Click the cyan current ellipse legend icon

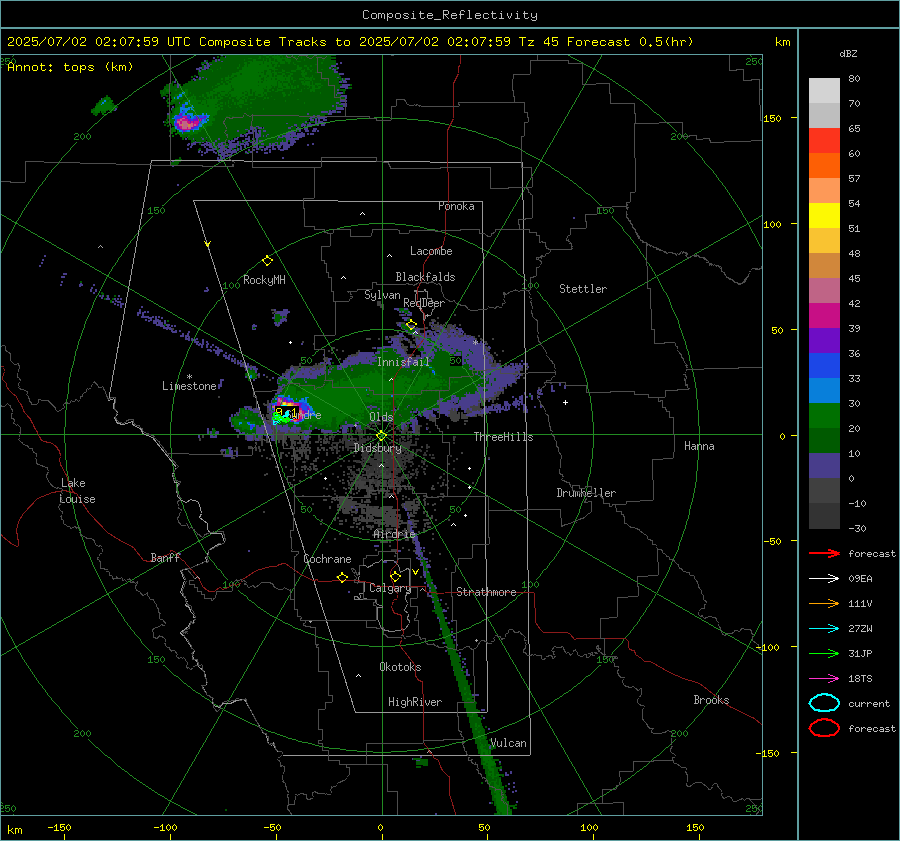824,703
